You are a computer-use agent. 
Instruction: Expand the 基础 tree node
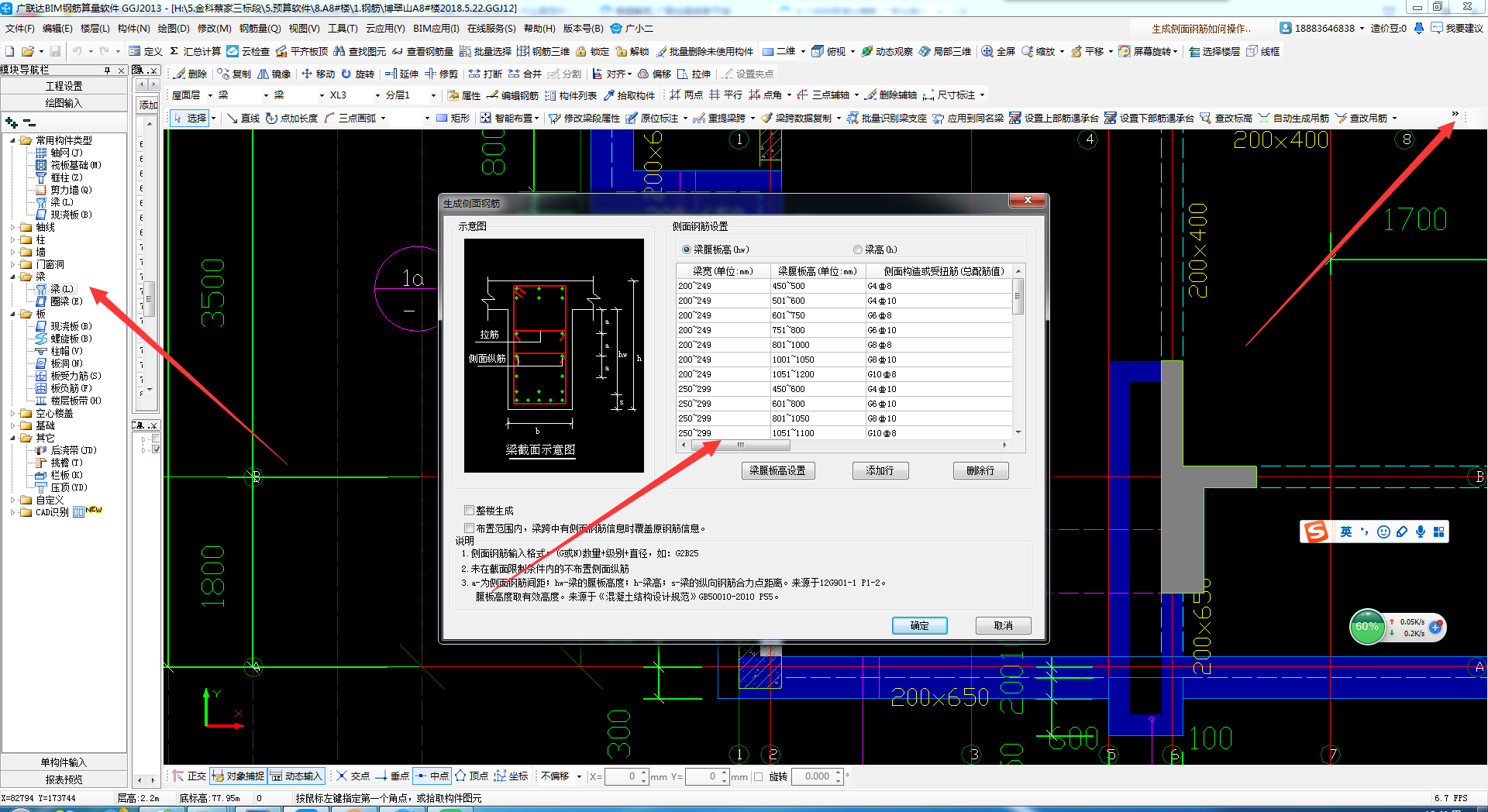coord(13,425)
